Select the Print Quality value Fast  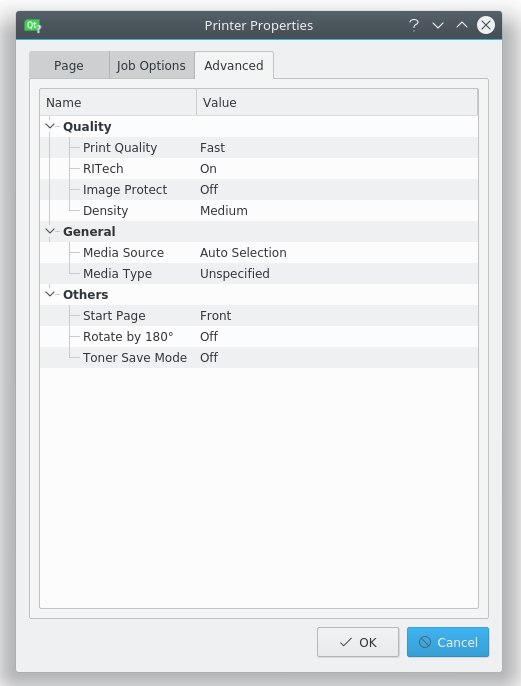(213, 147)
